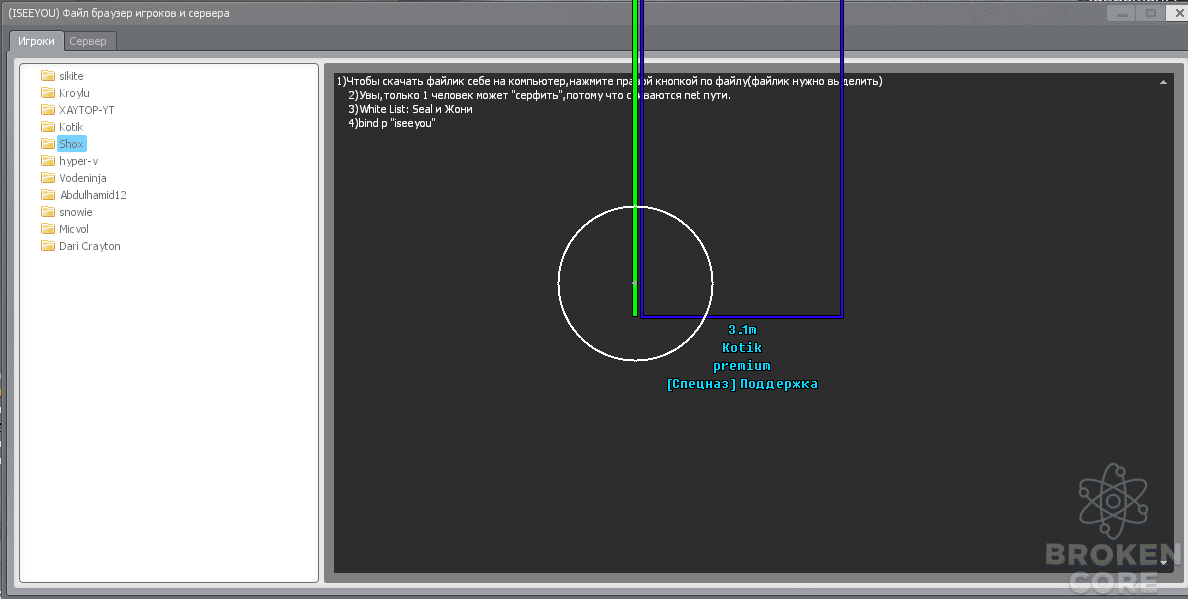Switch to the Игроки tab
Viewport: 1188px width, 599px height.
(x=36, y=41)
